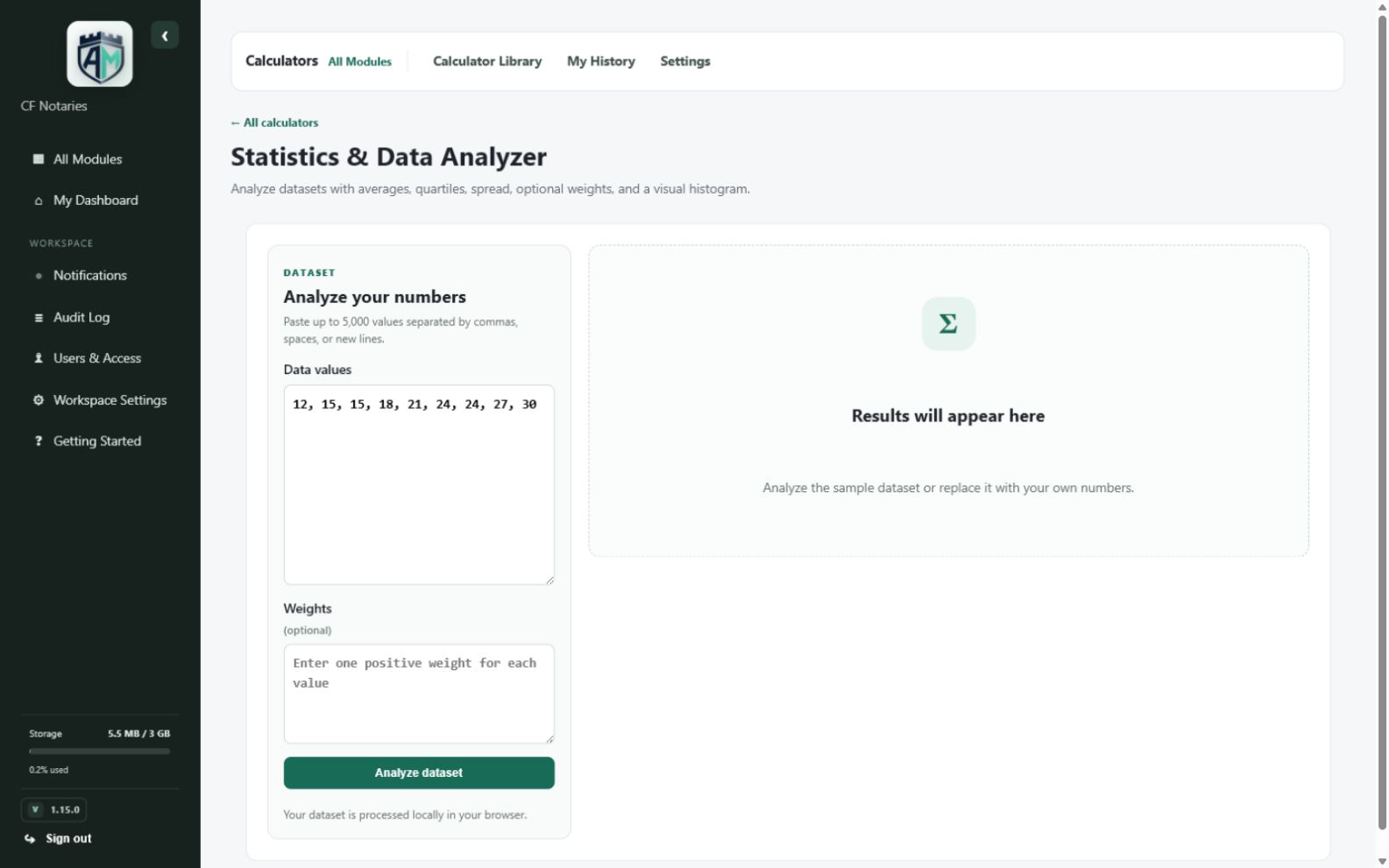
Task: Click the page vertical scrollbar
Action: point(1382,422)
